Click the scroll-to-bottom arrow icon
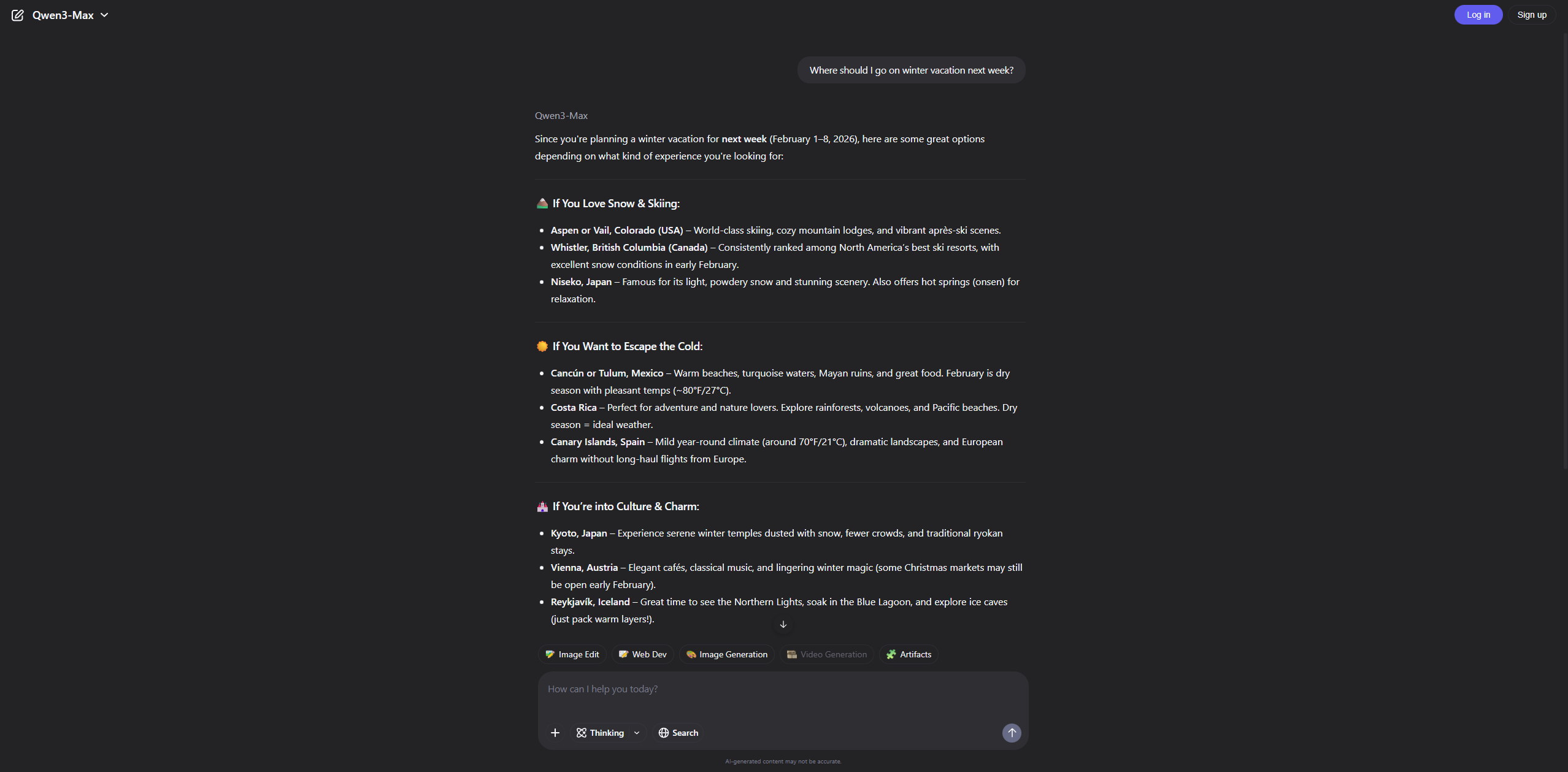 point(783,624)
